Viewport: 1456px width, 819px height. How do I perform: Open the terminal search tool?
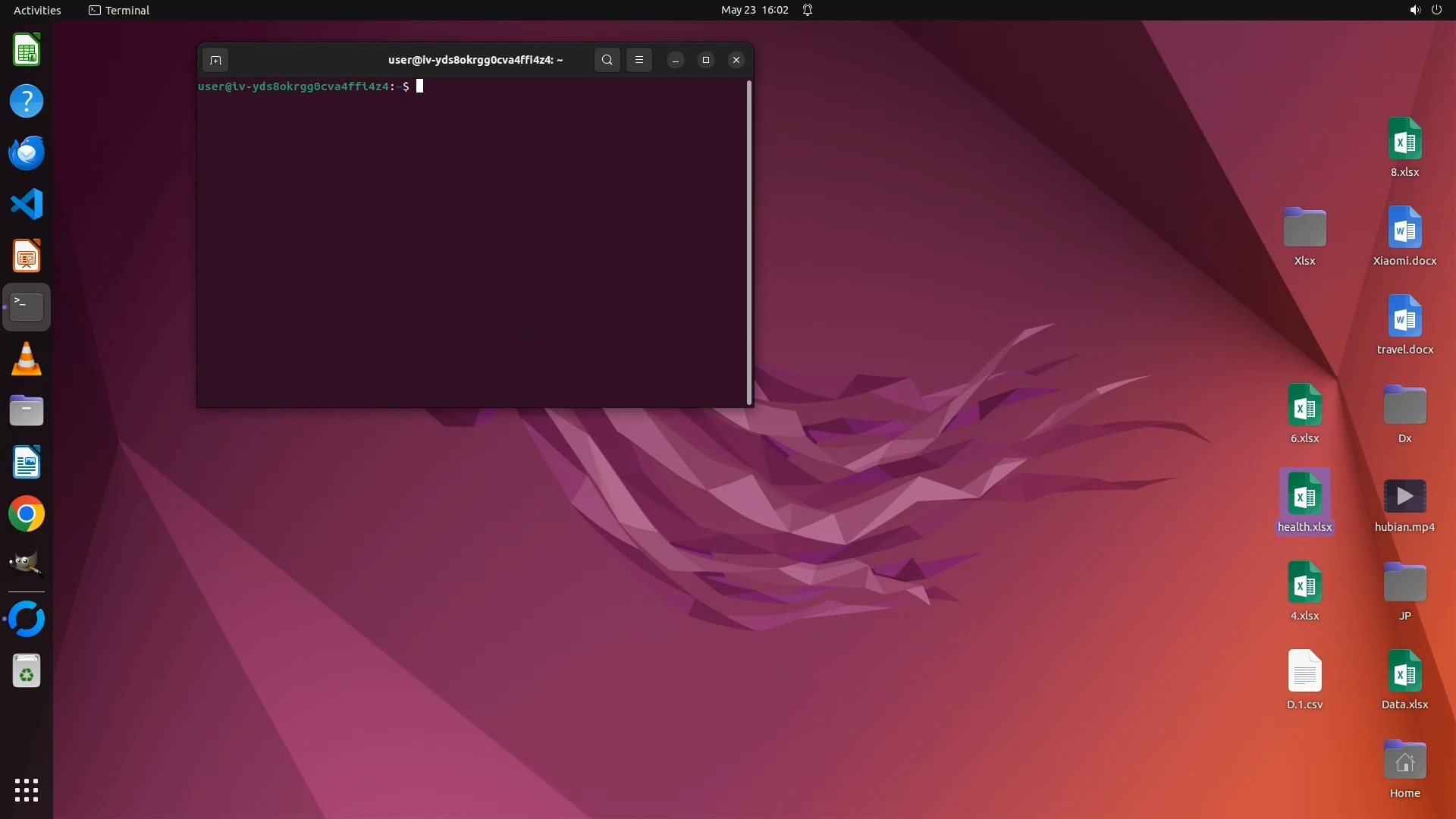click(x=607, y=60)
